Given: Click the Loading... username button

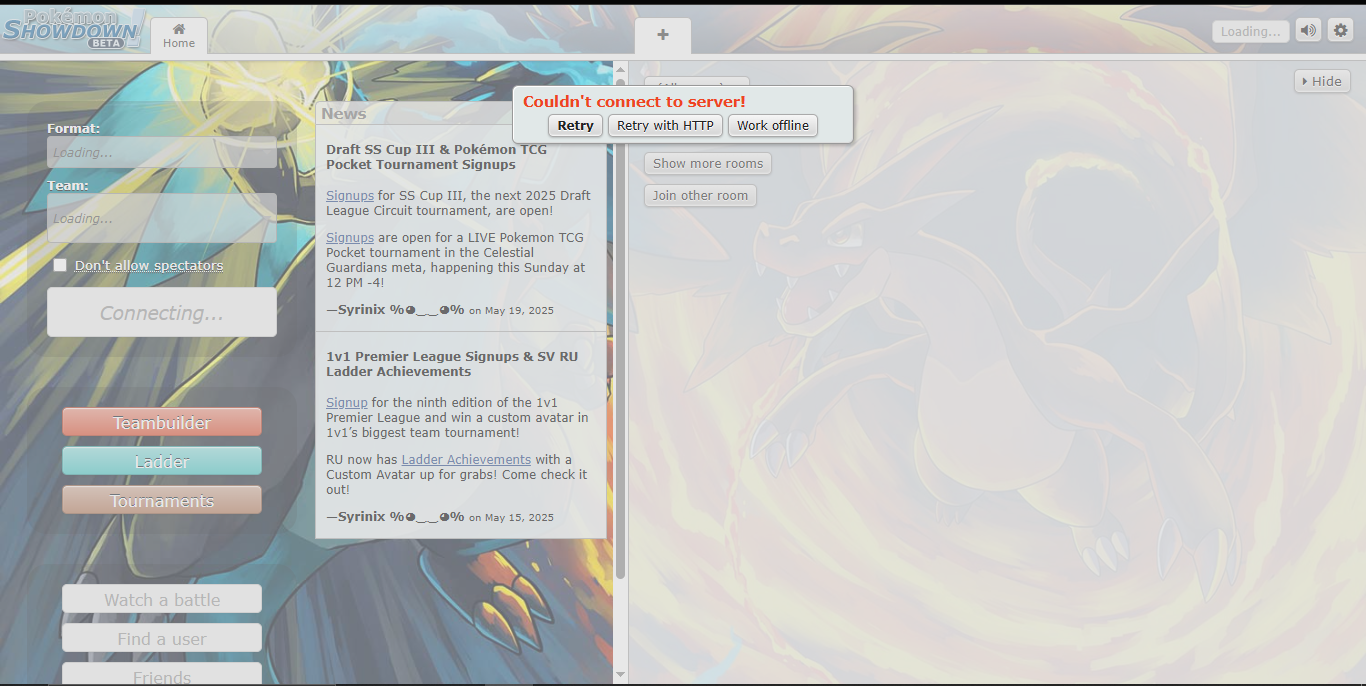Looking at the screenshot, I should [x=1251, y=31].
